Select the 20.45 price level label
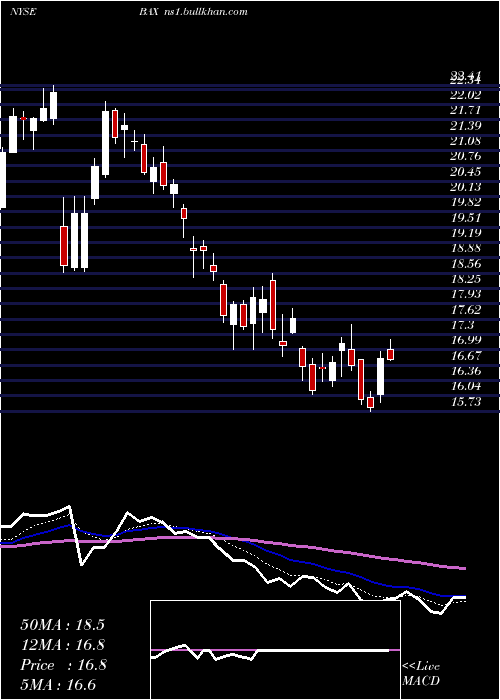The height and width of the screenshot is (700, 500). [465, 171]
